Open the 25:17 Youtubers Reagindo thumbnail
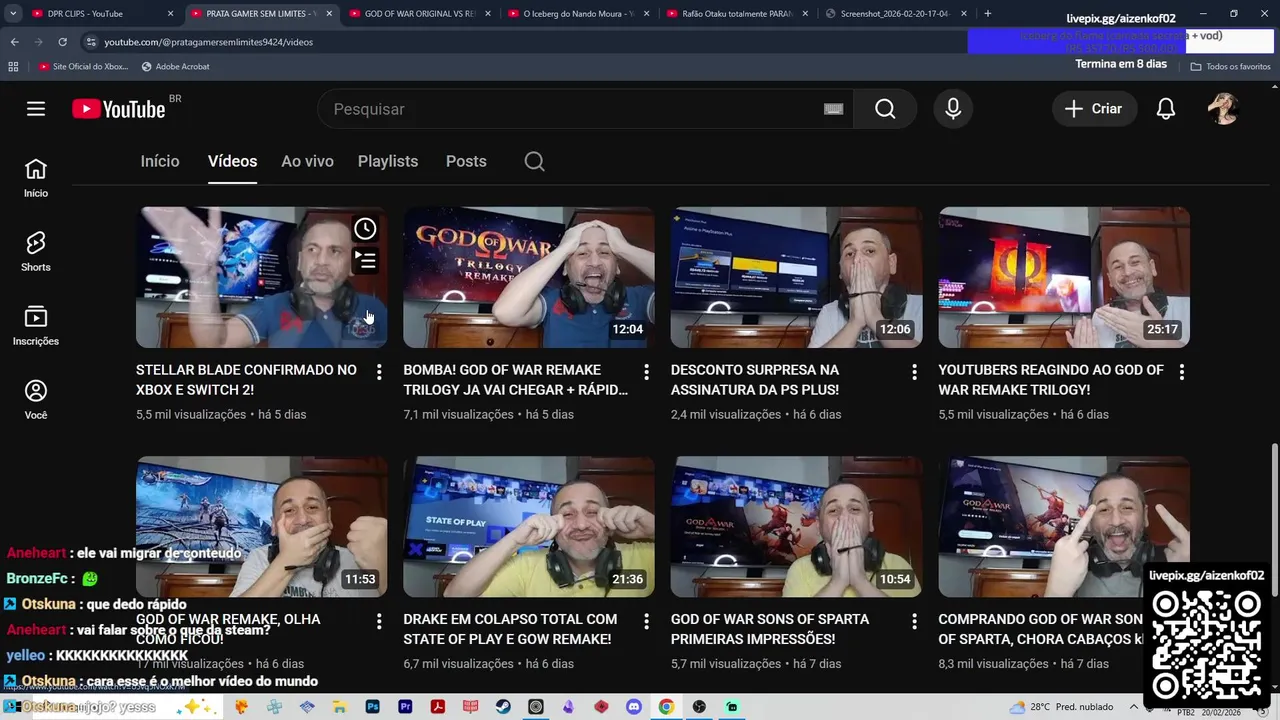Image resolution: width=1280 pixels, height=720 pixels. (x=1064, y=277)
